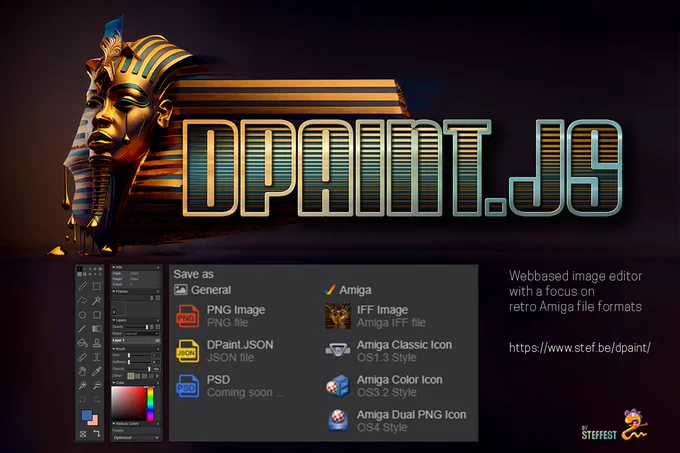Select the Zoom In magnifier
Image resolution: width=680 pixels, height=453 pixels.
pos(82,386)
